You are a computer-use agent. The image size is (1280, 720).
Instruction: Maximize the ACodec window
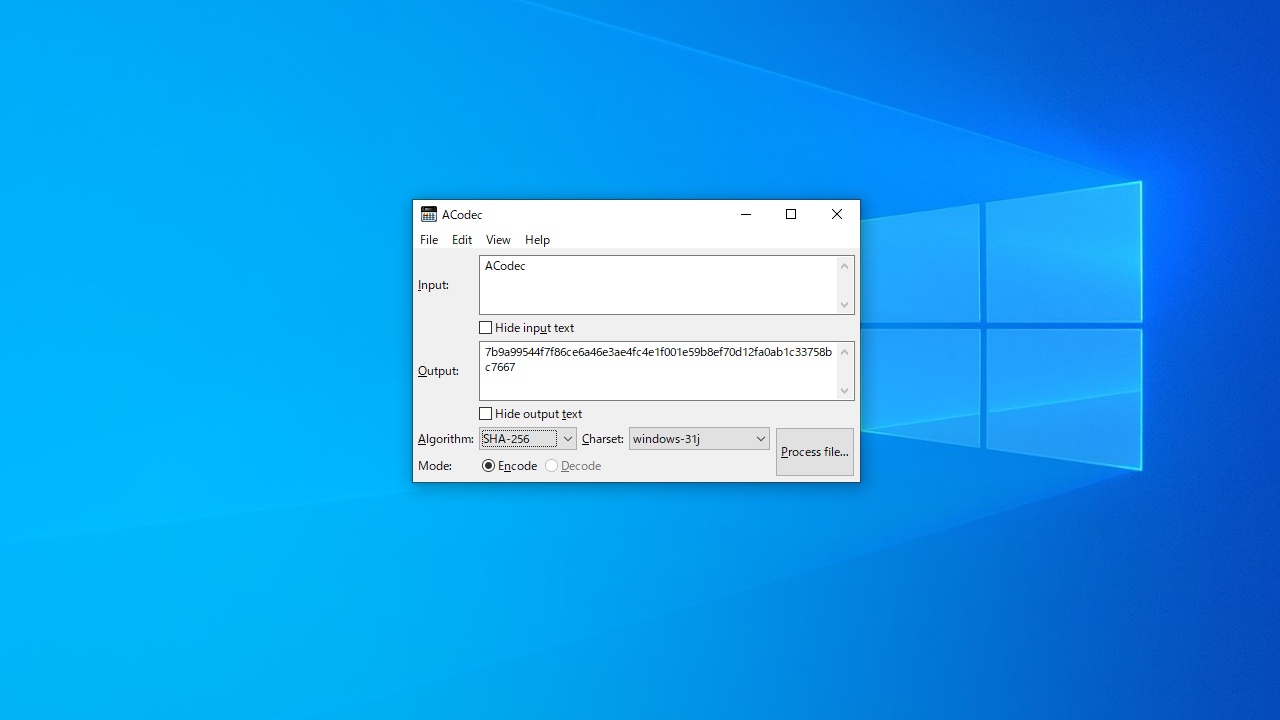[791, 214]
